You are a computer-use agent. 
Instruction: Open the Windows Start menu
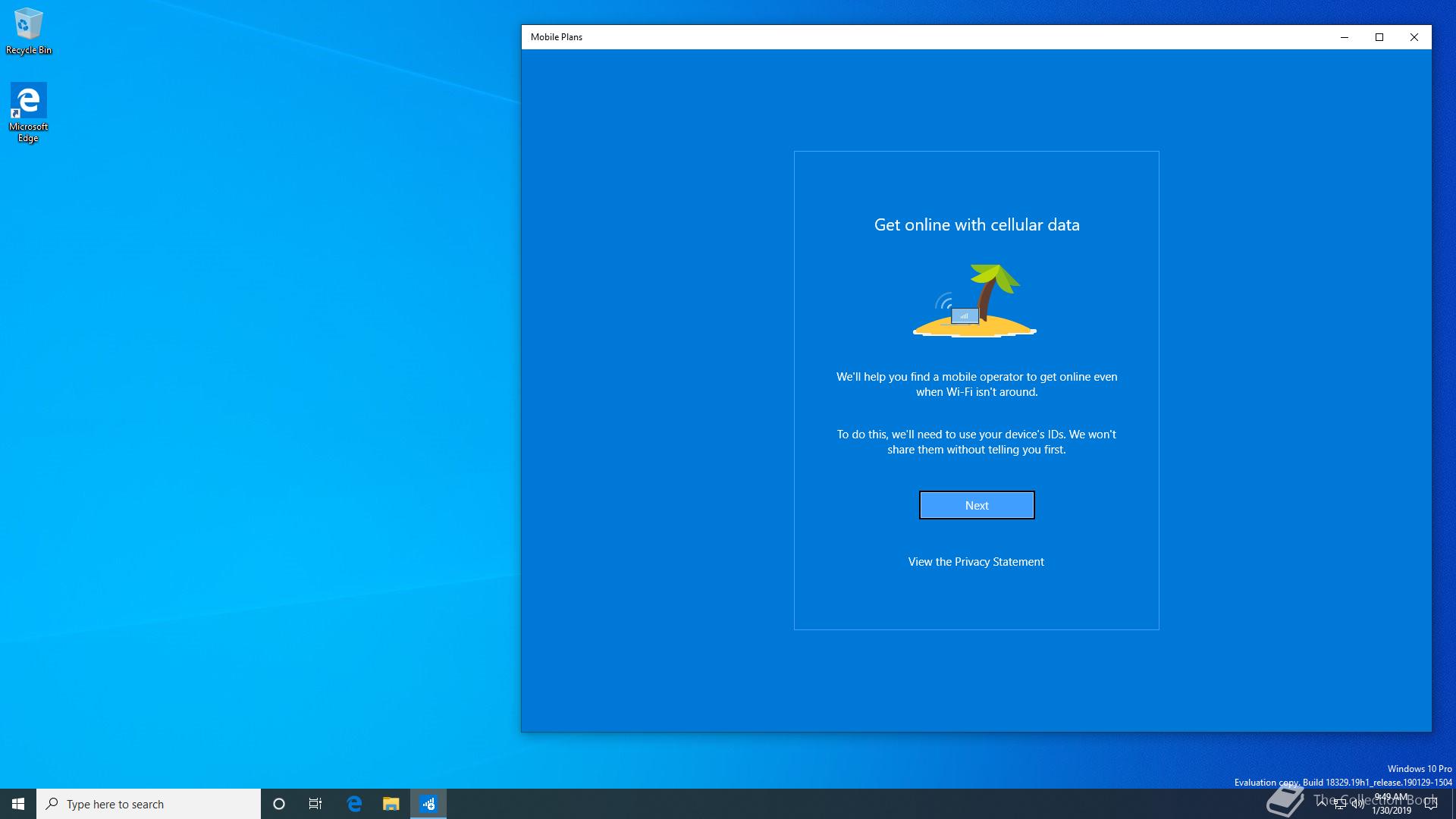pos(18,804)
